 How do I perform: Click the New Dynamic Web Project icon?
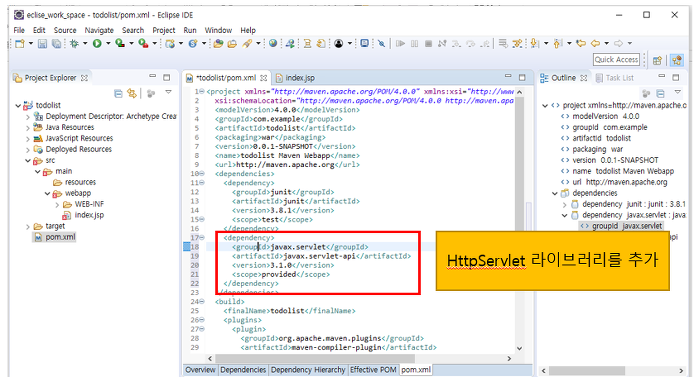(x=170, y=43)
